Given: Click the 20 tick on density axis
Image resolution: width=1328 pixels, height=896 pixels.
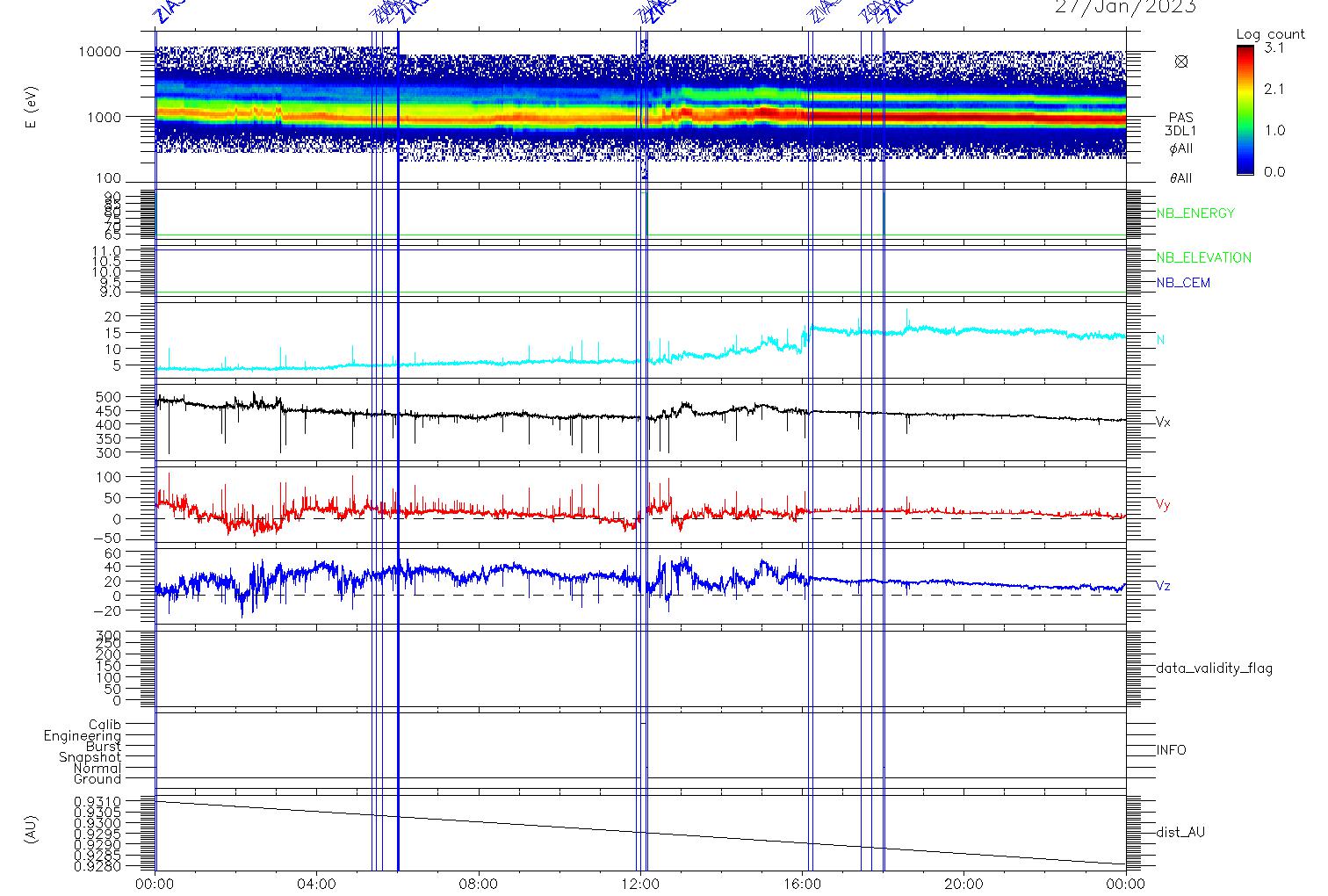Looking at the screenshot, I should click(x=112, y=315).
